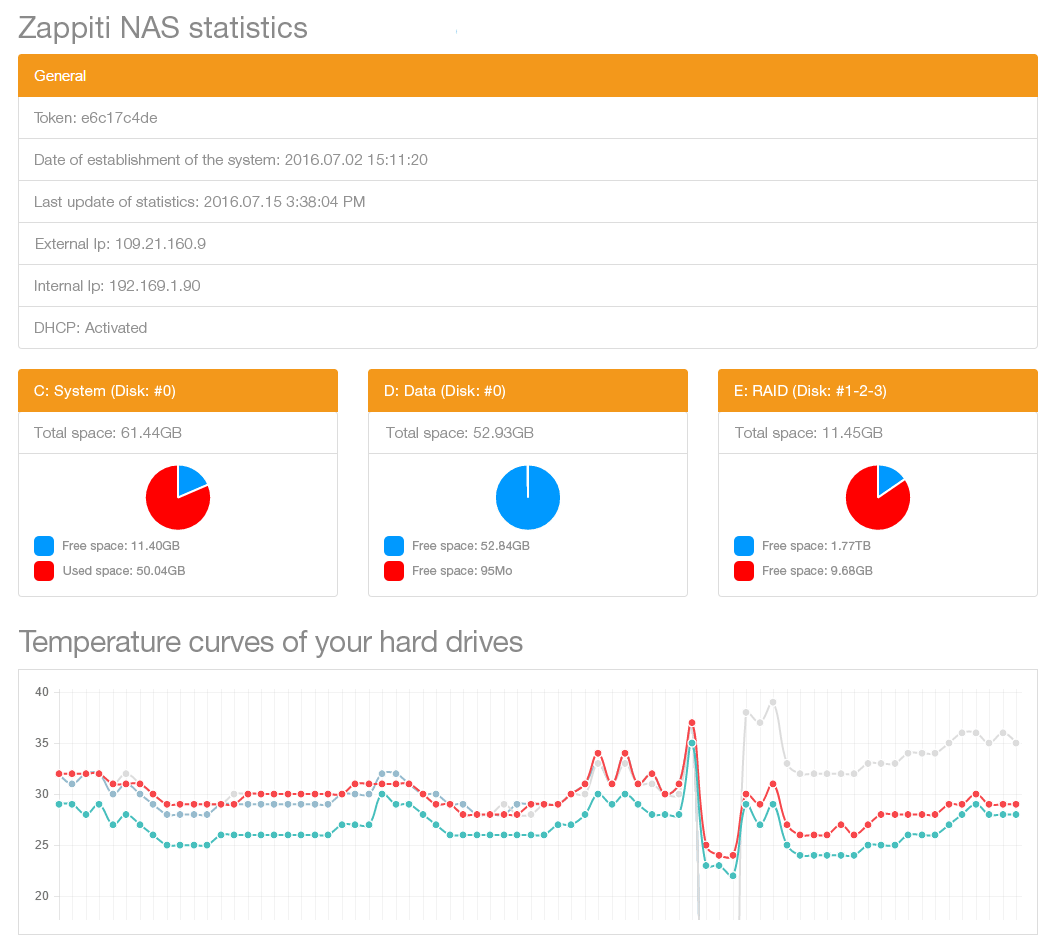
Task: Click the red curve peak at 37 degrees
Action: pyautogui.click(x=692, y=723)
